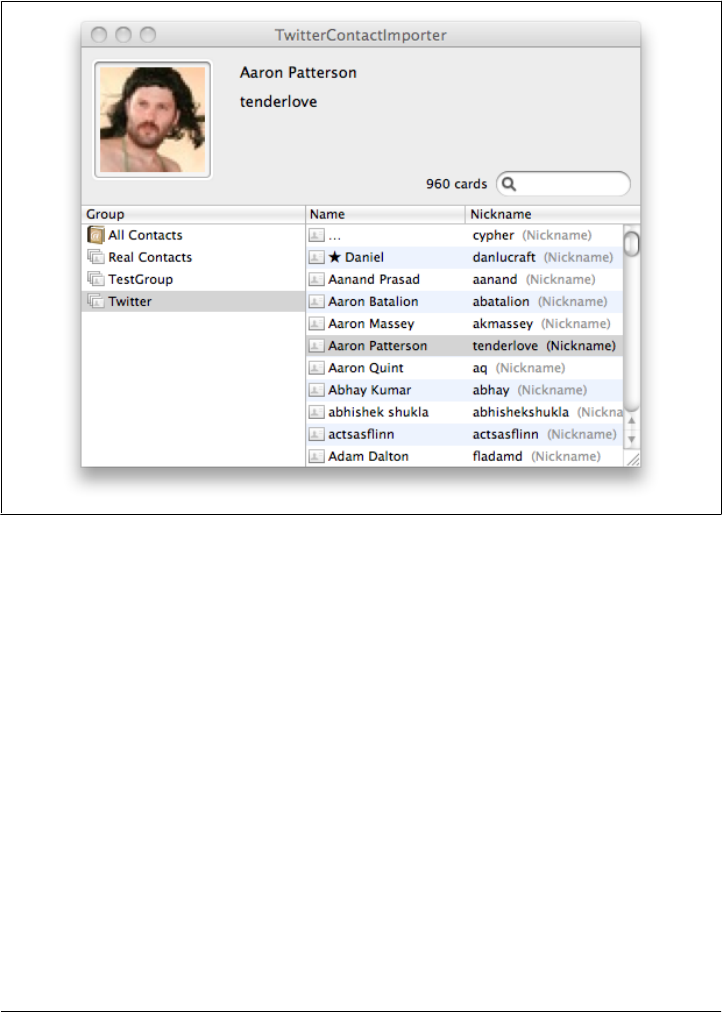Click Aaron Patterson's profile photo
Image resolution: width=722 pixels, height=1012 pixels.
(x=153, y=119)
